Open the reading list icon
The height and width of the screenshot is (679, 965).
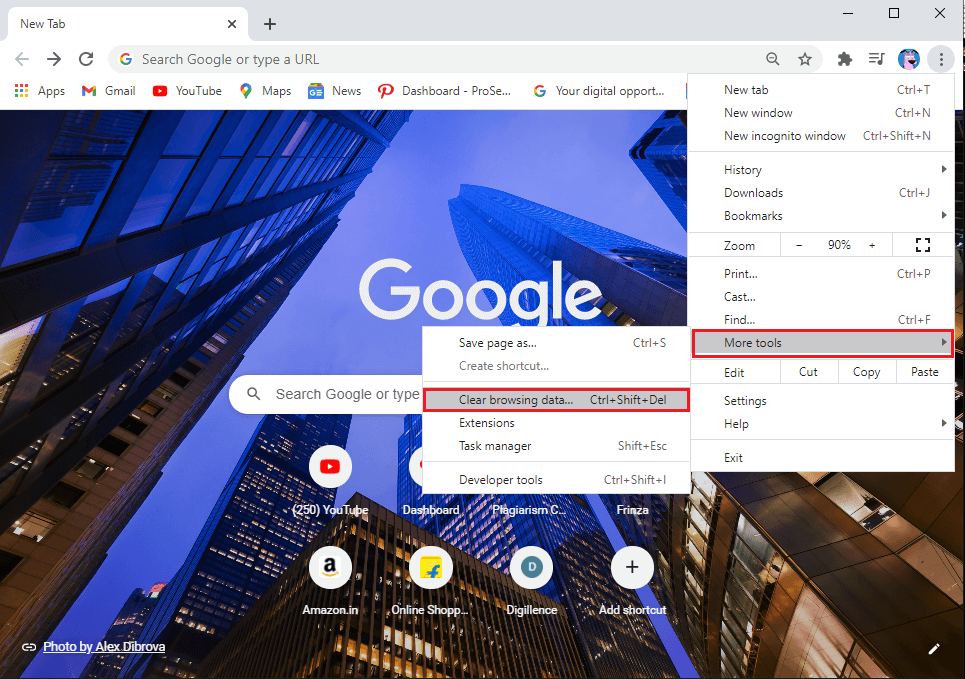coord(876,59)
